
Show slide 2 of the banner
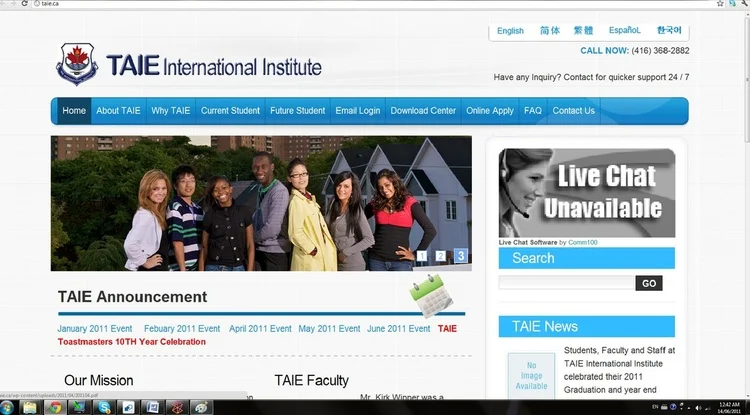pos(441,256)
